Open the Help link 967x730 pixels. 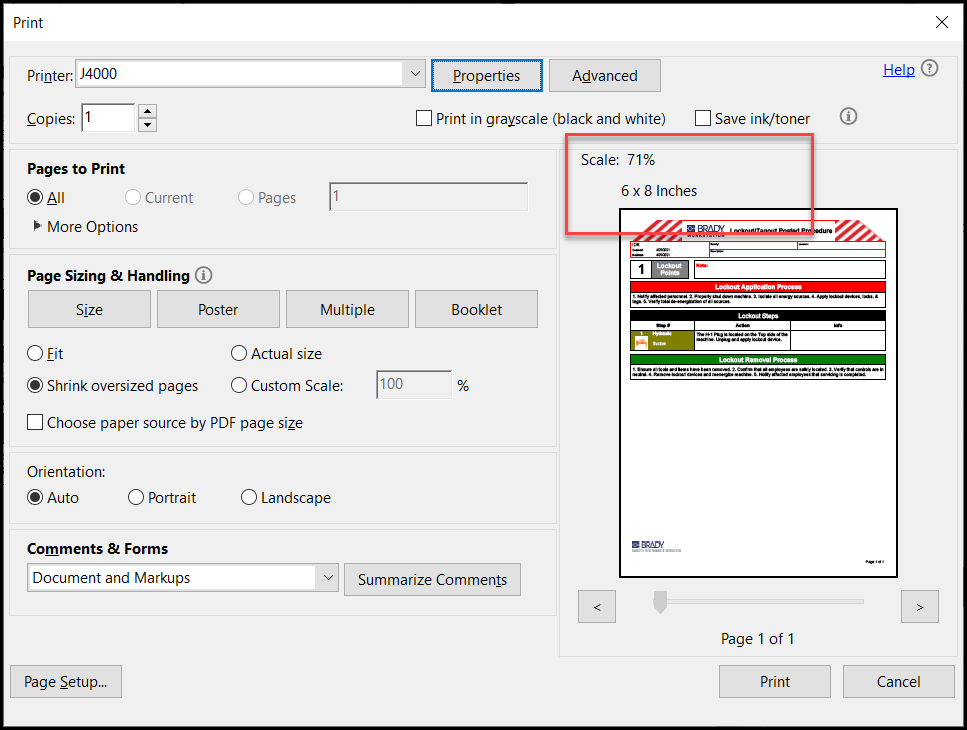(898, 69)
